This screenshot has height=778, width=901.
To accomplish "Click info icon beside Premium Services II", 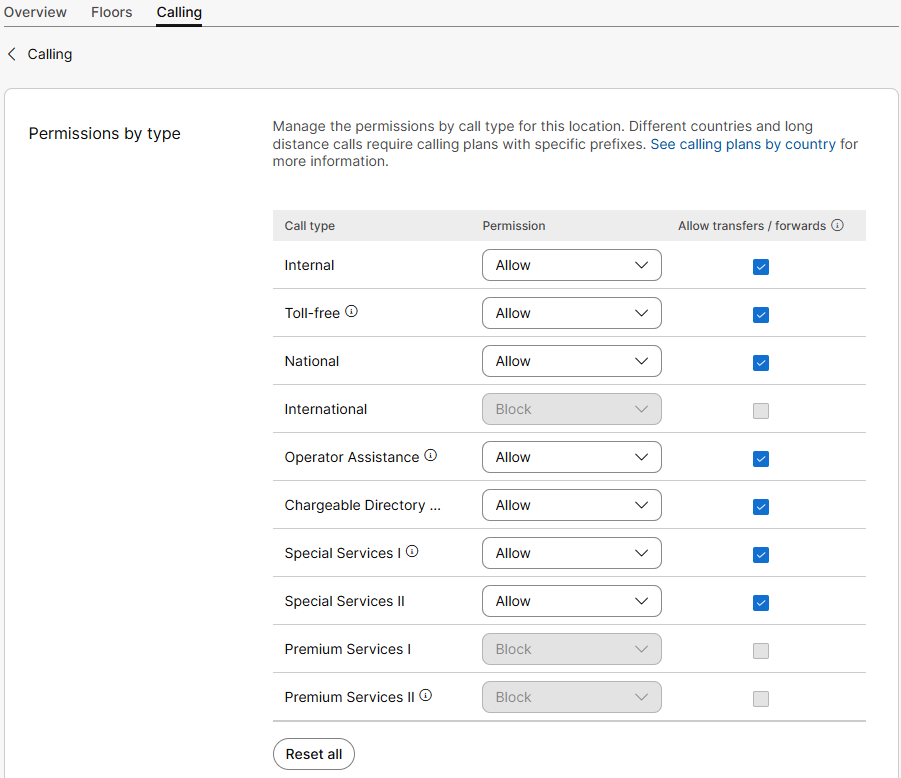I will [426, 696].
